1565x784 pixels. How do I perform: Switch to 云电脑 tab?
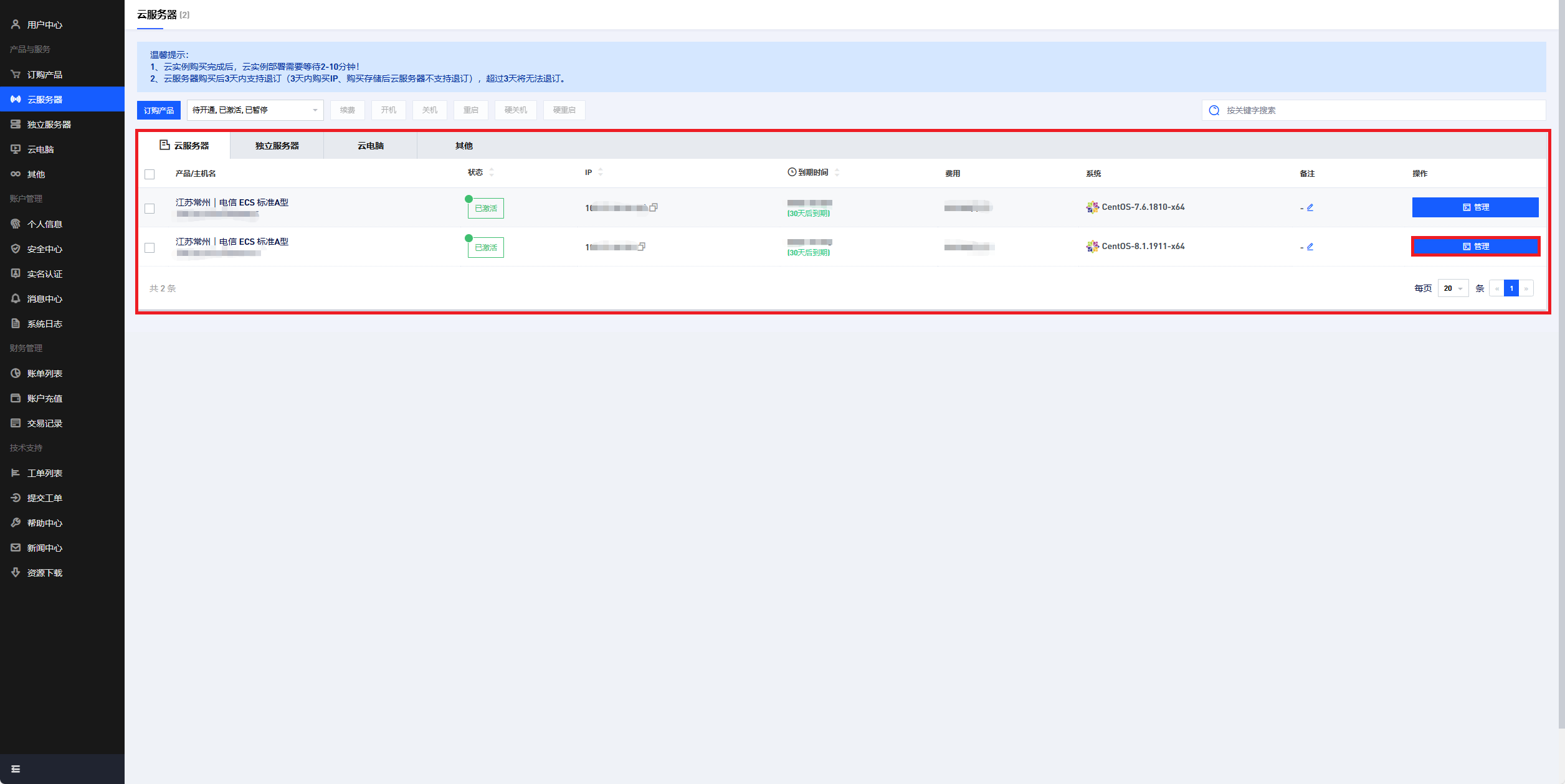click(370, 146)
